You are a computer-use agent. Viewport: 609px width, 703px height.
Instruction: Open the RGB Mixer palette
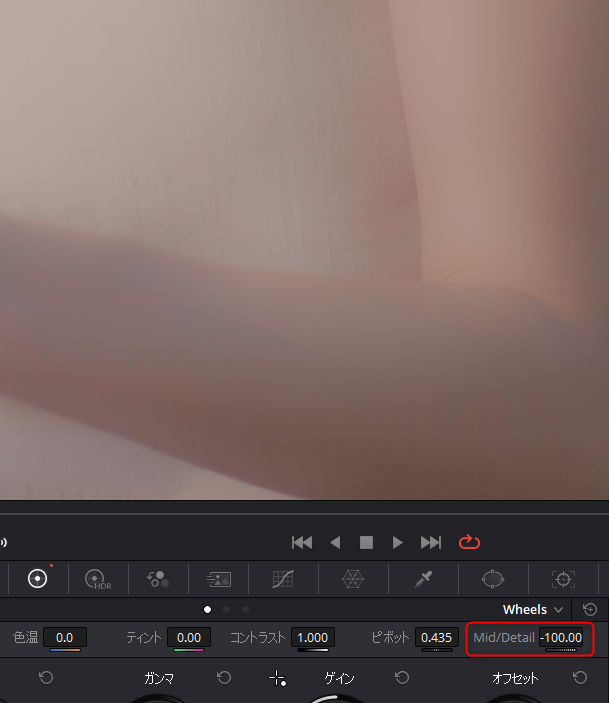click(157, 578)
